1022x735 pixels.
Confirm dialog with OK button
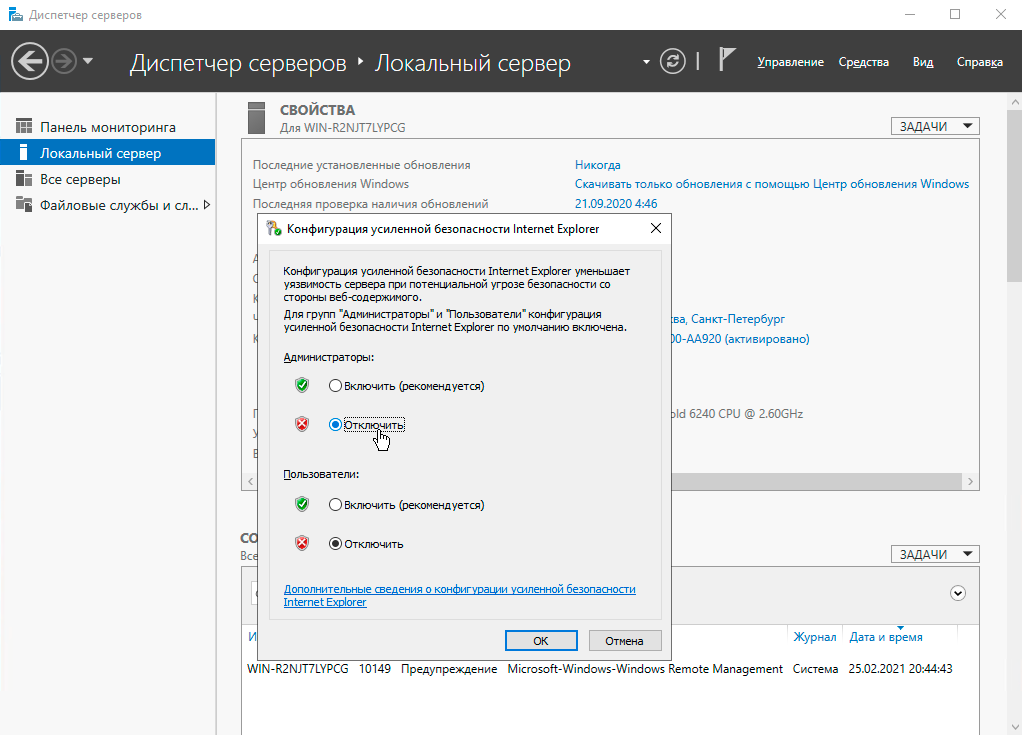[541, 641]
